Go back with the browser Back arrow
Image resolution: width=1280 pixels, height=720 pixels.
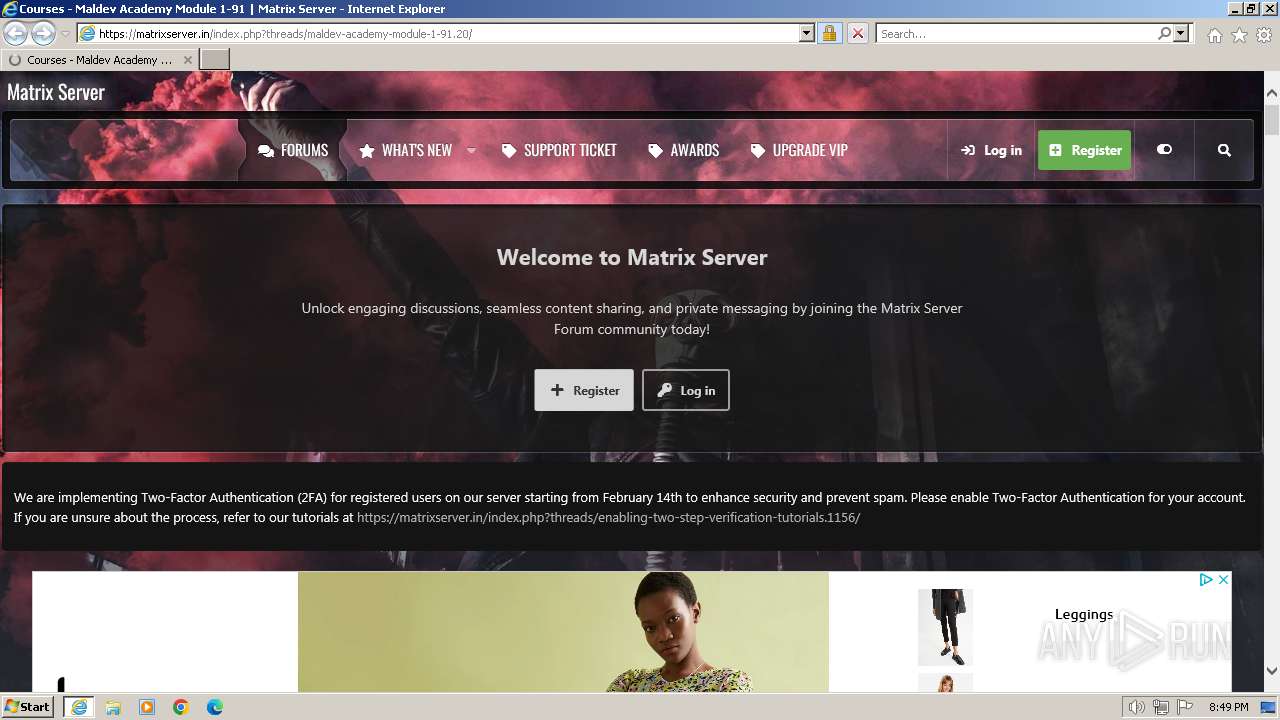pyautogui.click(x=16, y=33)
